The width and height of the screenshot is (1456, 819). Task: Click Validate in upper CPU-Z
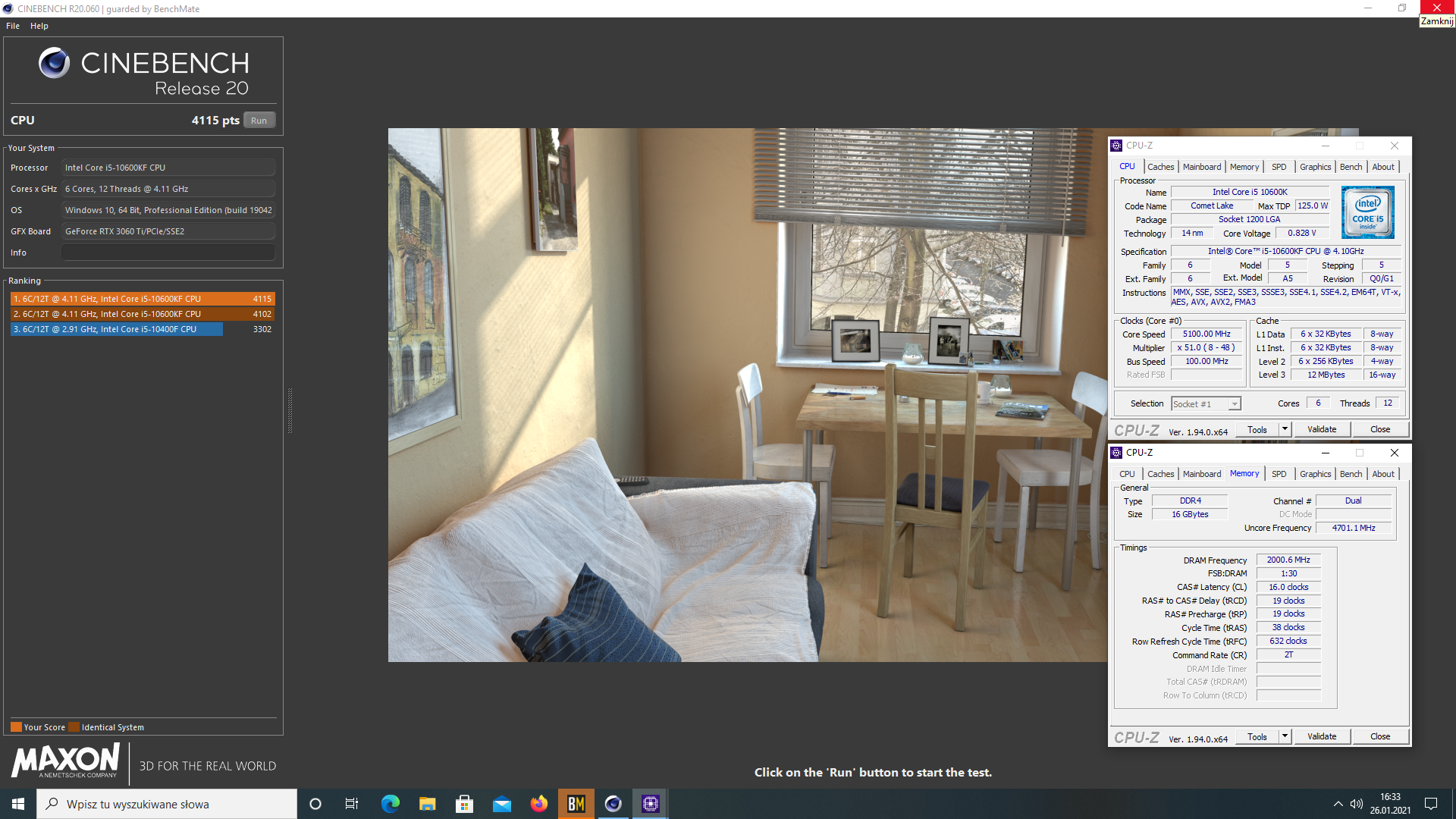1322,430
